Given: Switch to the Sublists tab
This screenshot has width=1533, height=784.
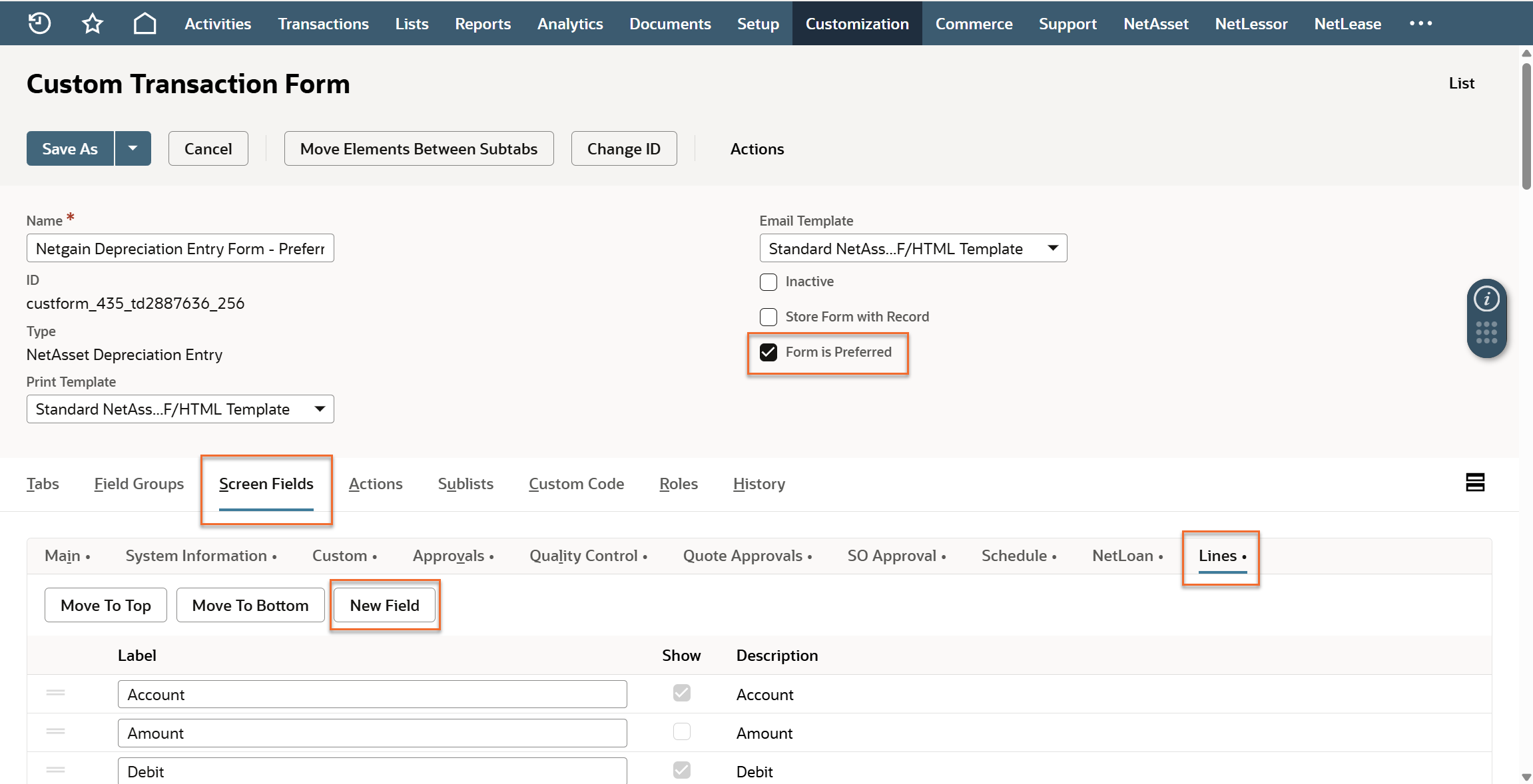Looking at the screenshot, I should [465, 484].
